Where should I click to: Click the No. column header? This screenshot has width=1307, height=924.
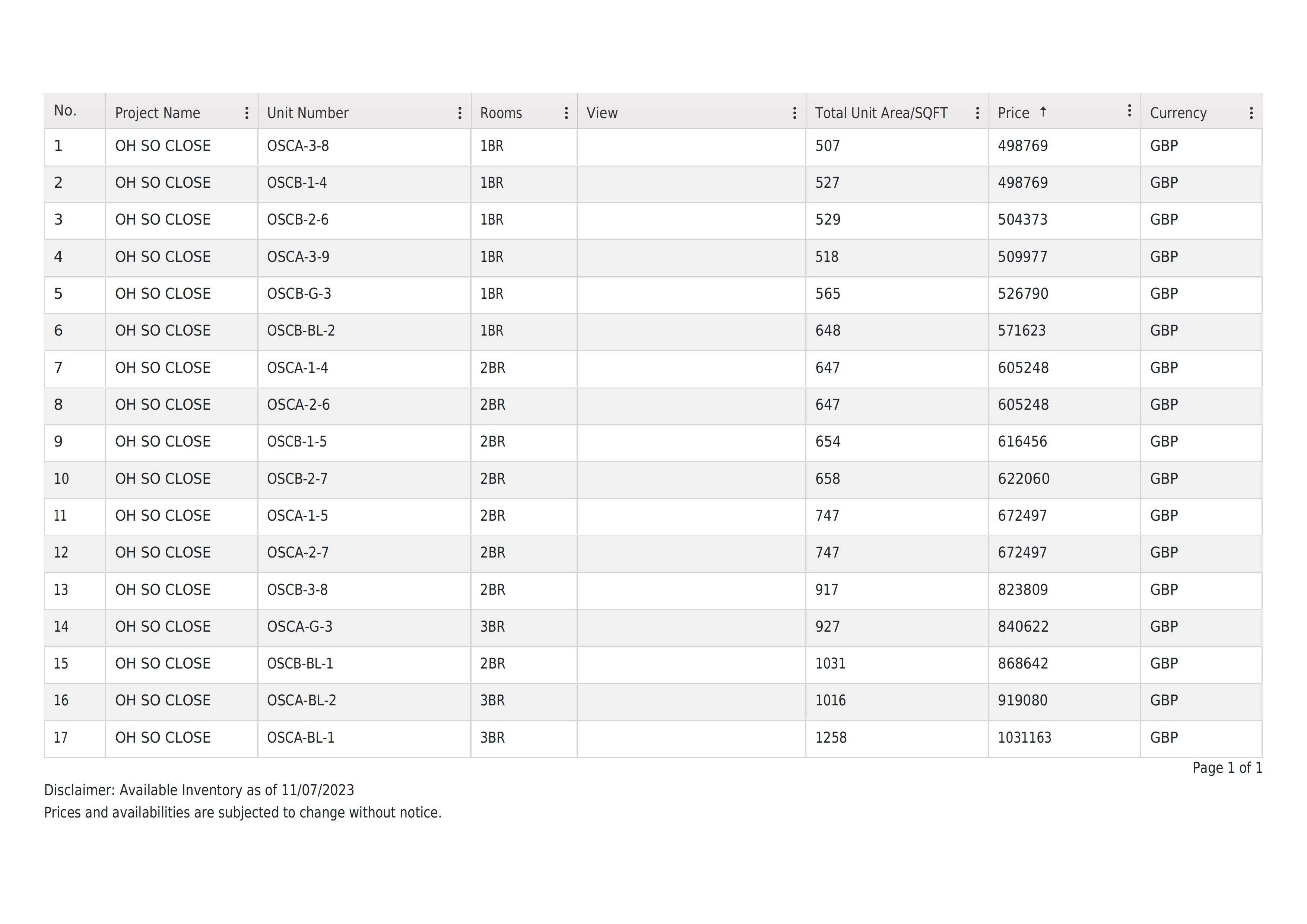(65, 111)
